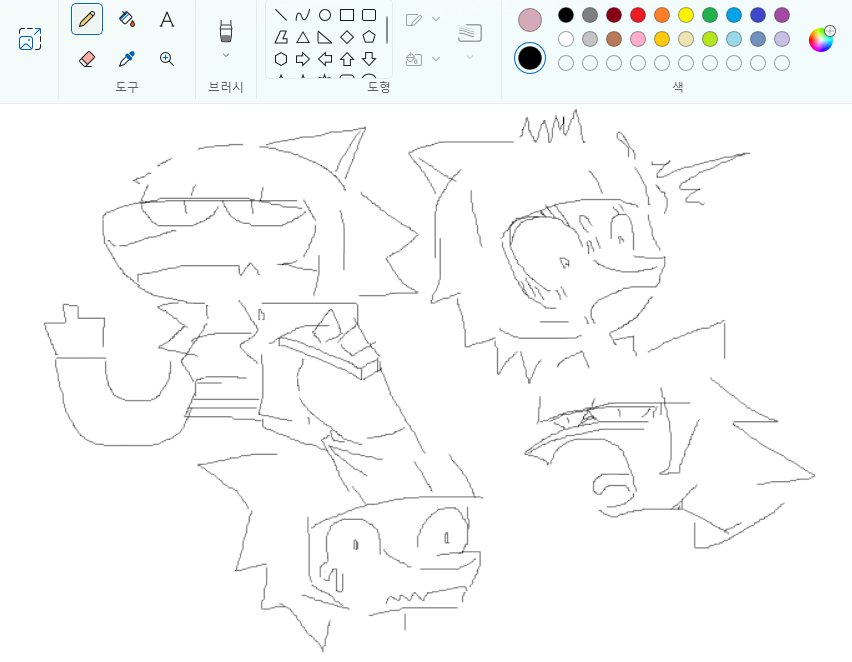Screen dimensions: 852x662
Task: Pick the purple palette color
Action: click(782, 15)
